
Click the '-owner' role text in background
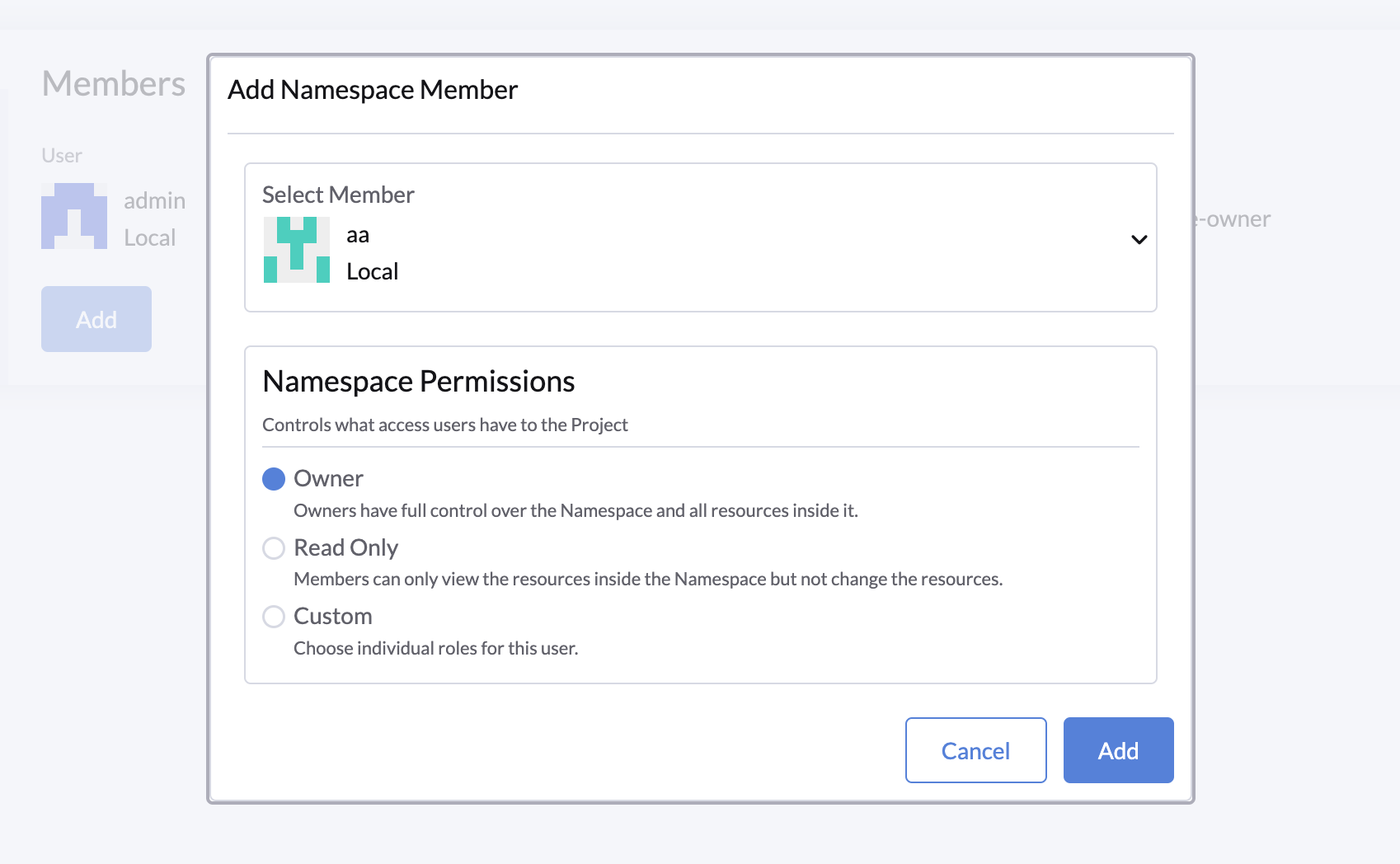1233,219
